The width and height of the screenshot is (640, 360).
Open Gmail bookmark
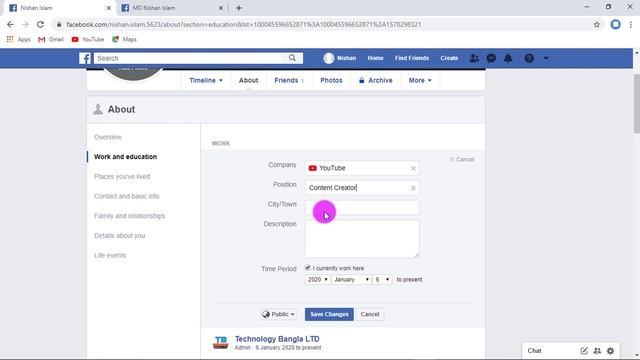point(51,39)
